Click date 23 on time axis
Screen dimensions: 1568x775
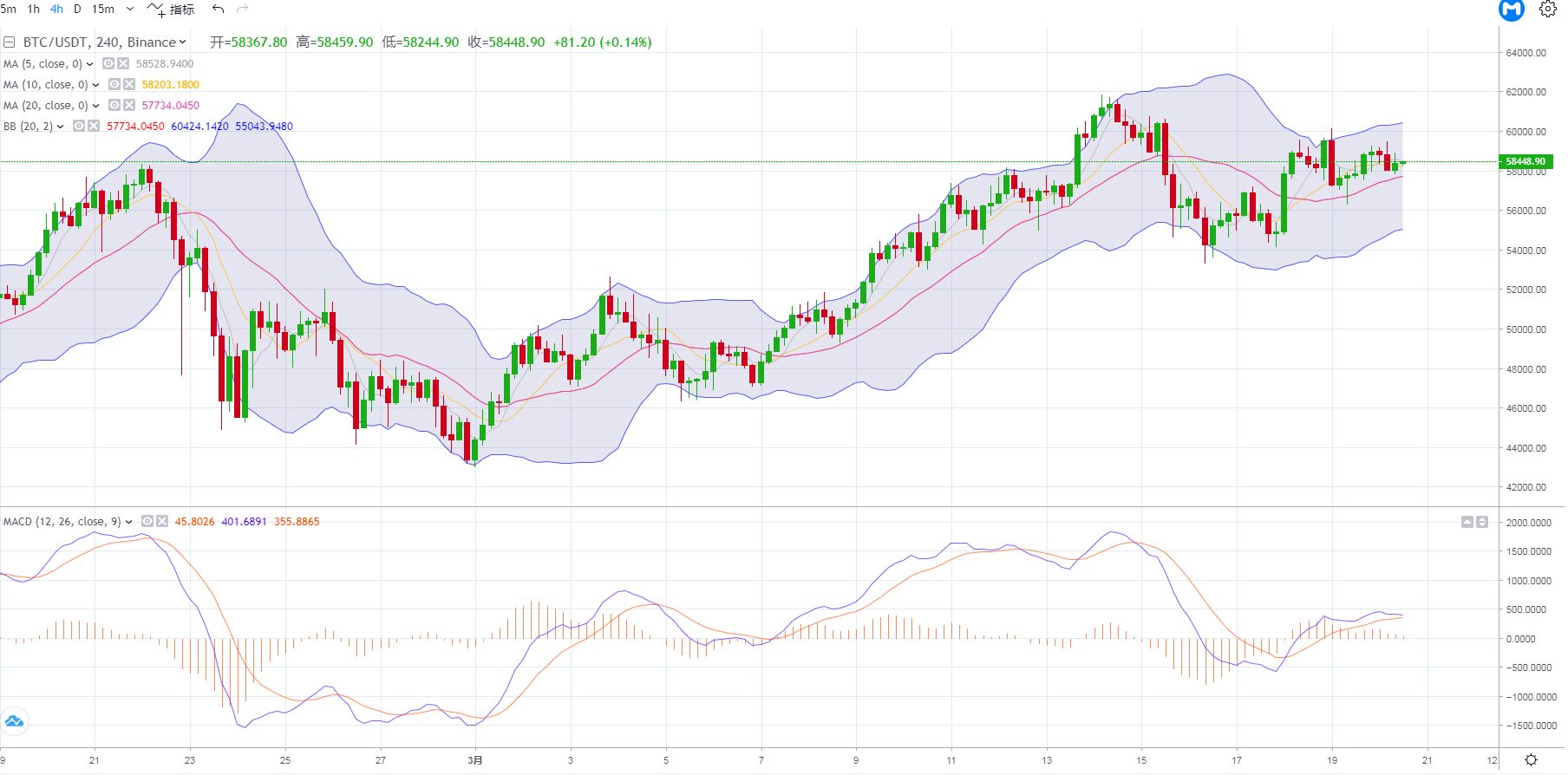point(190,760)
